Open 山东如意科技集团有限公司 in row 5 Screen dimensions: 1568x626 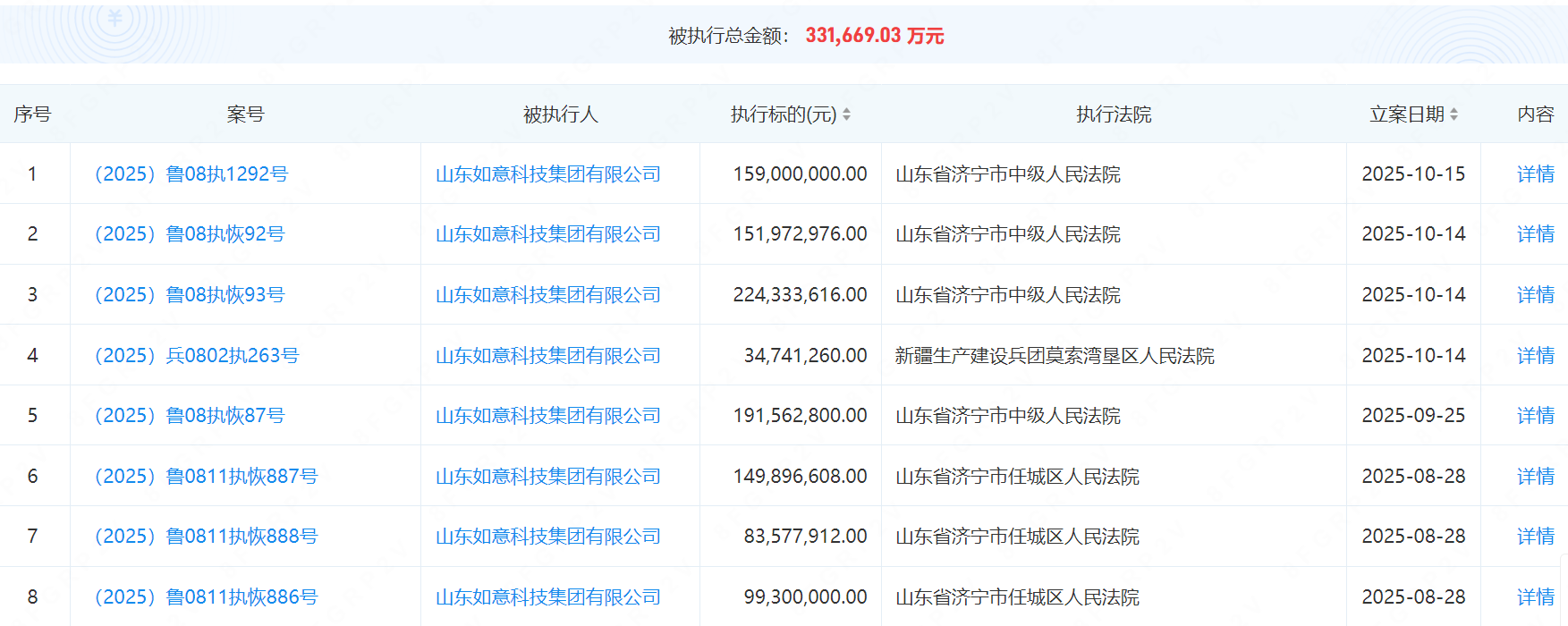click(548, 415)
